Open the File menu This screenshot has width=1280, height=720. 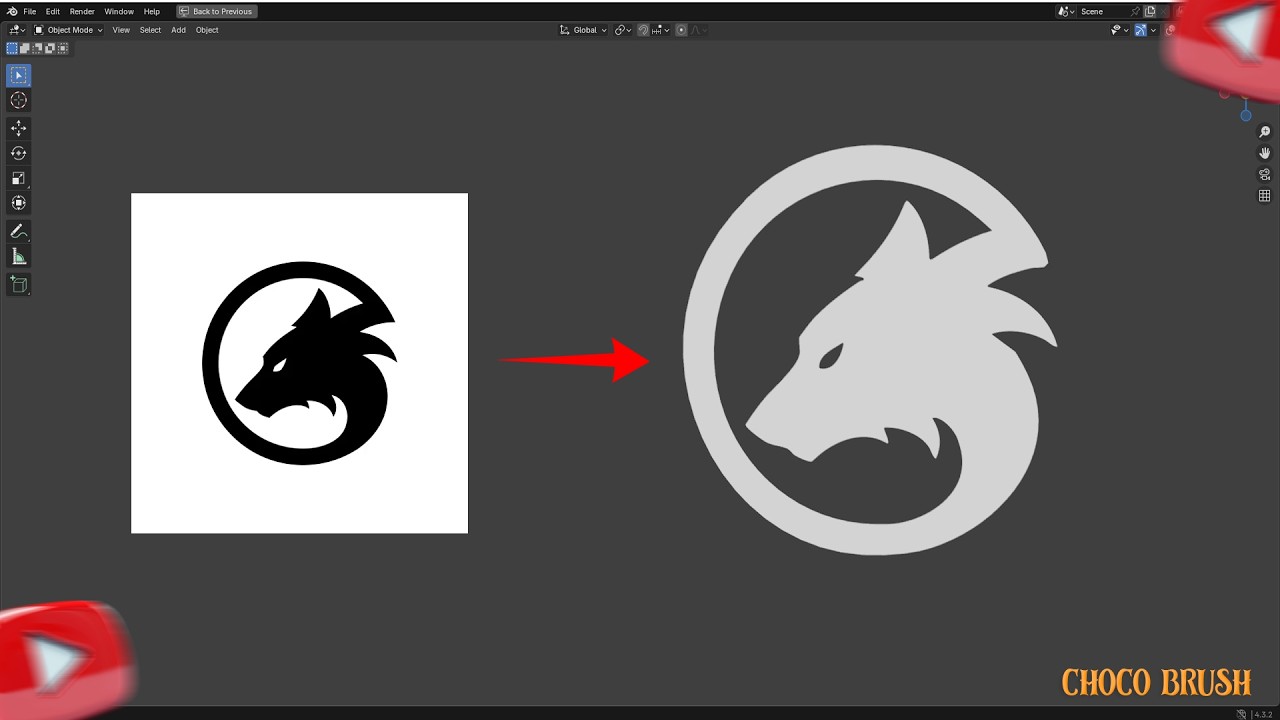30,11
